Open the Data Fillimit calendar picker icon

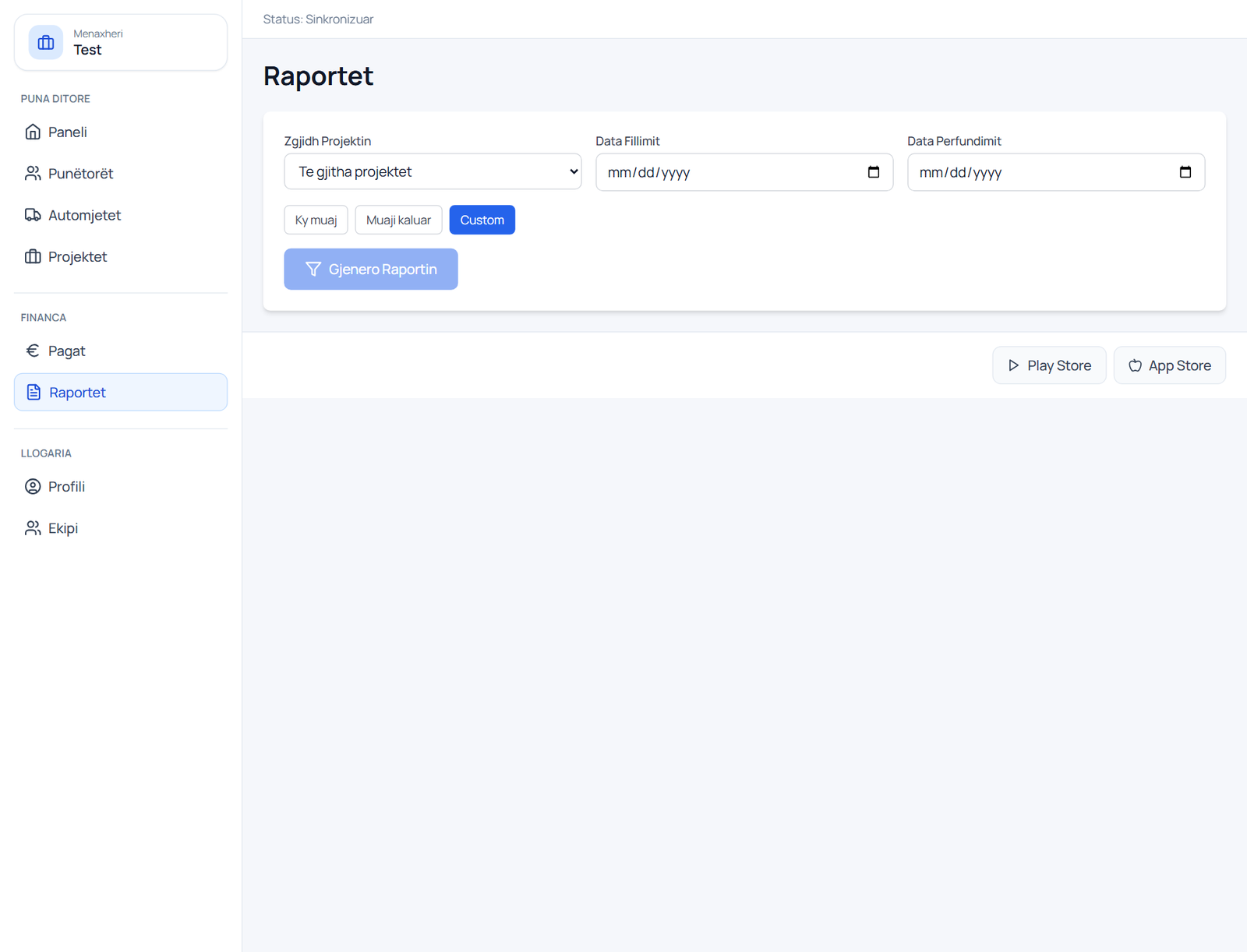[874, 172]
